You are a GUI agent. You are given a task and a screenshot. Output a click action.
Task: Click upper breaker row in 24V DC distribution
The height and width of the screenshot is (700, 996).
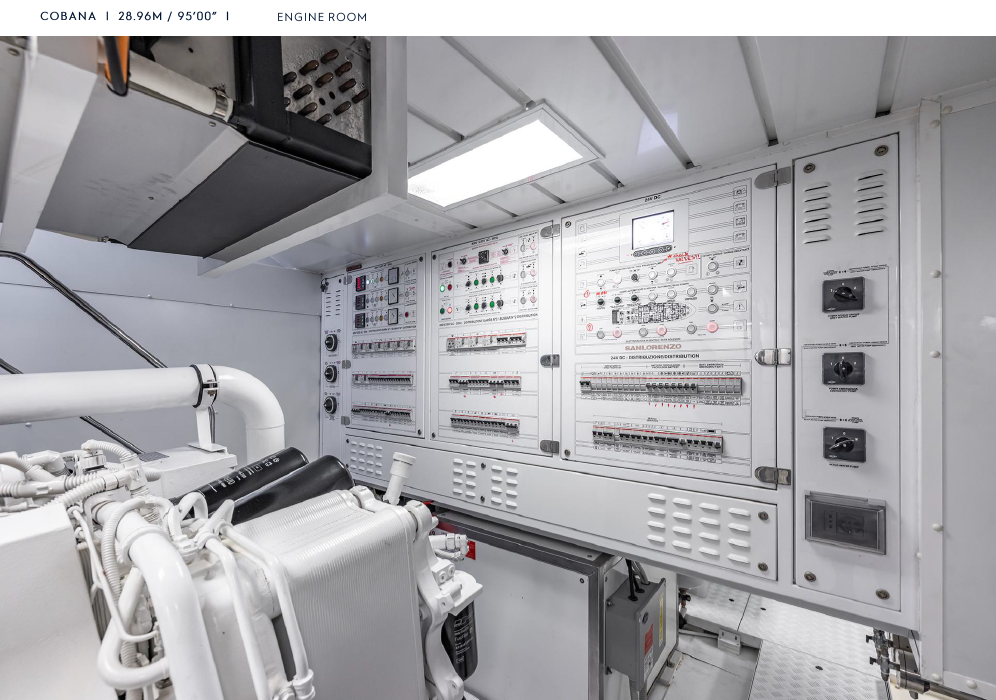click(x=662, y=386)
